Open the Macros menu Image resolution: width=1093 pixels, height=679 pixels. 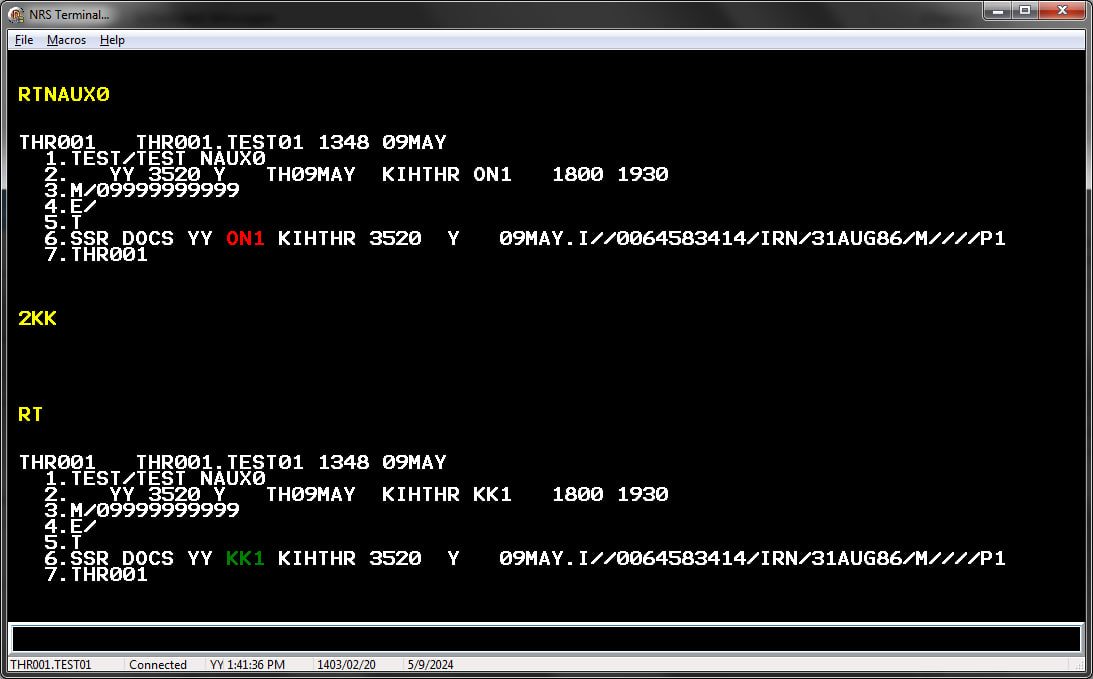click(x=66, y=40)
